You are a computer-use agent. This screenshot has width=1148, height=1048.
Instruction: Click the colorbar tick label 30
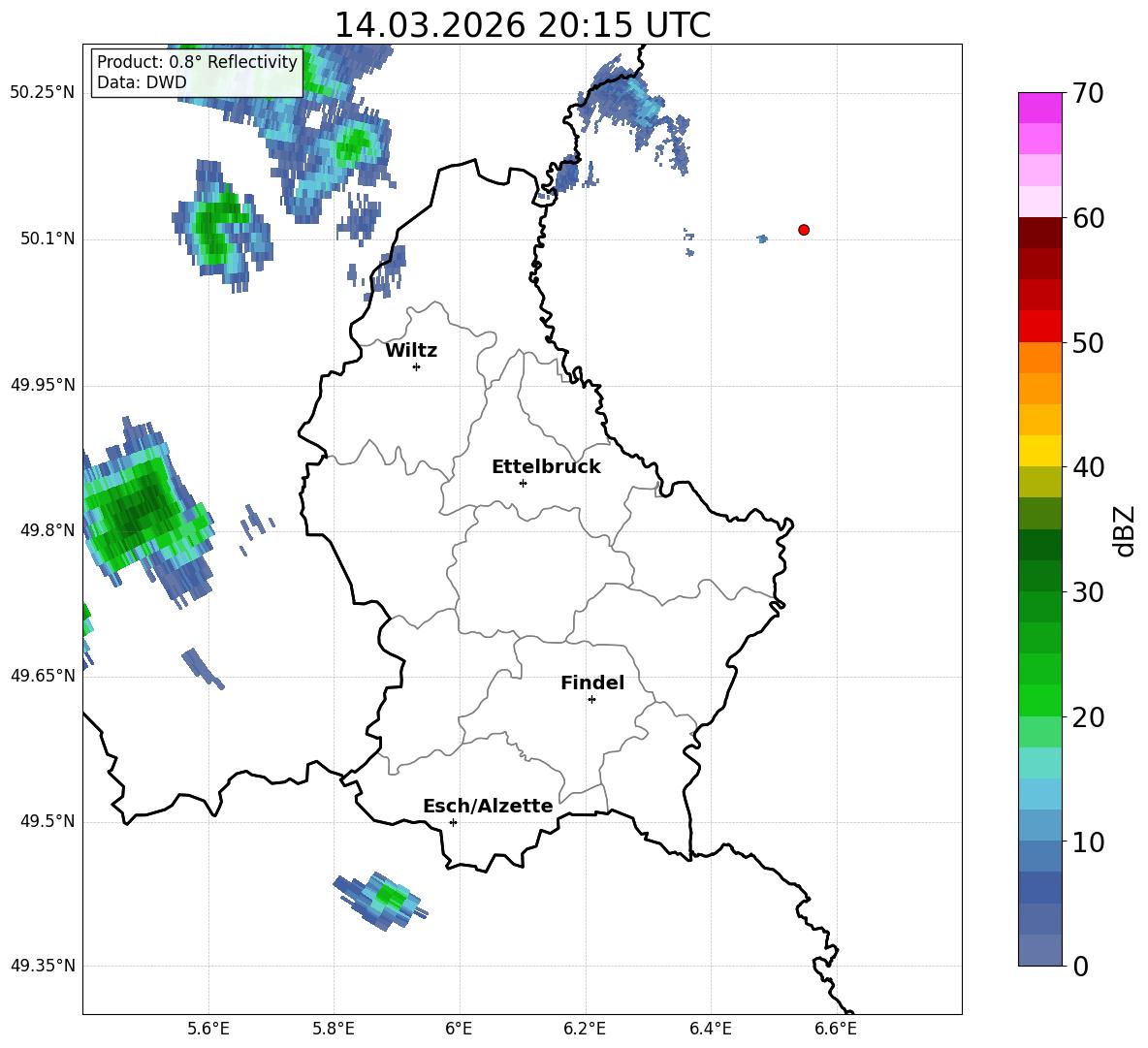[1087, 592]
